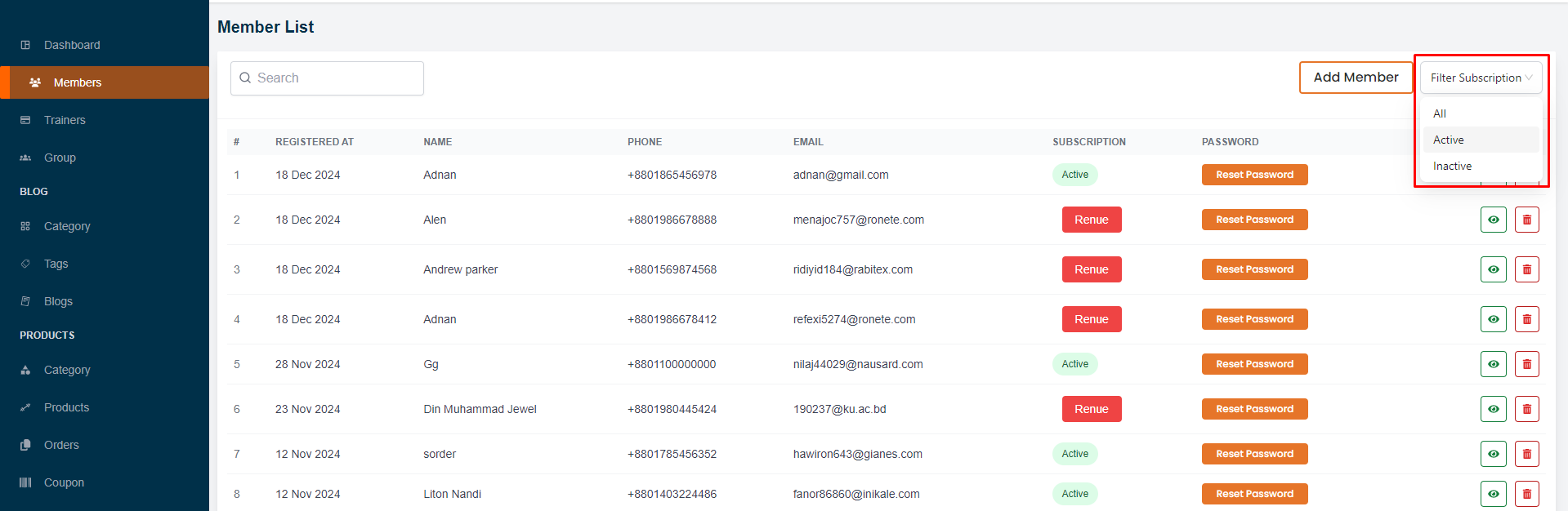This screenshot has height=511, width=1568.
Task: Open Group section in sidebar
Action: click(60, 158)
